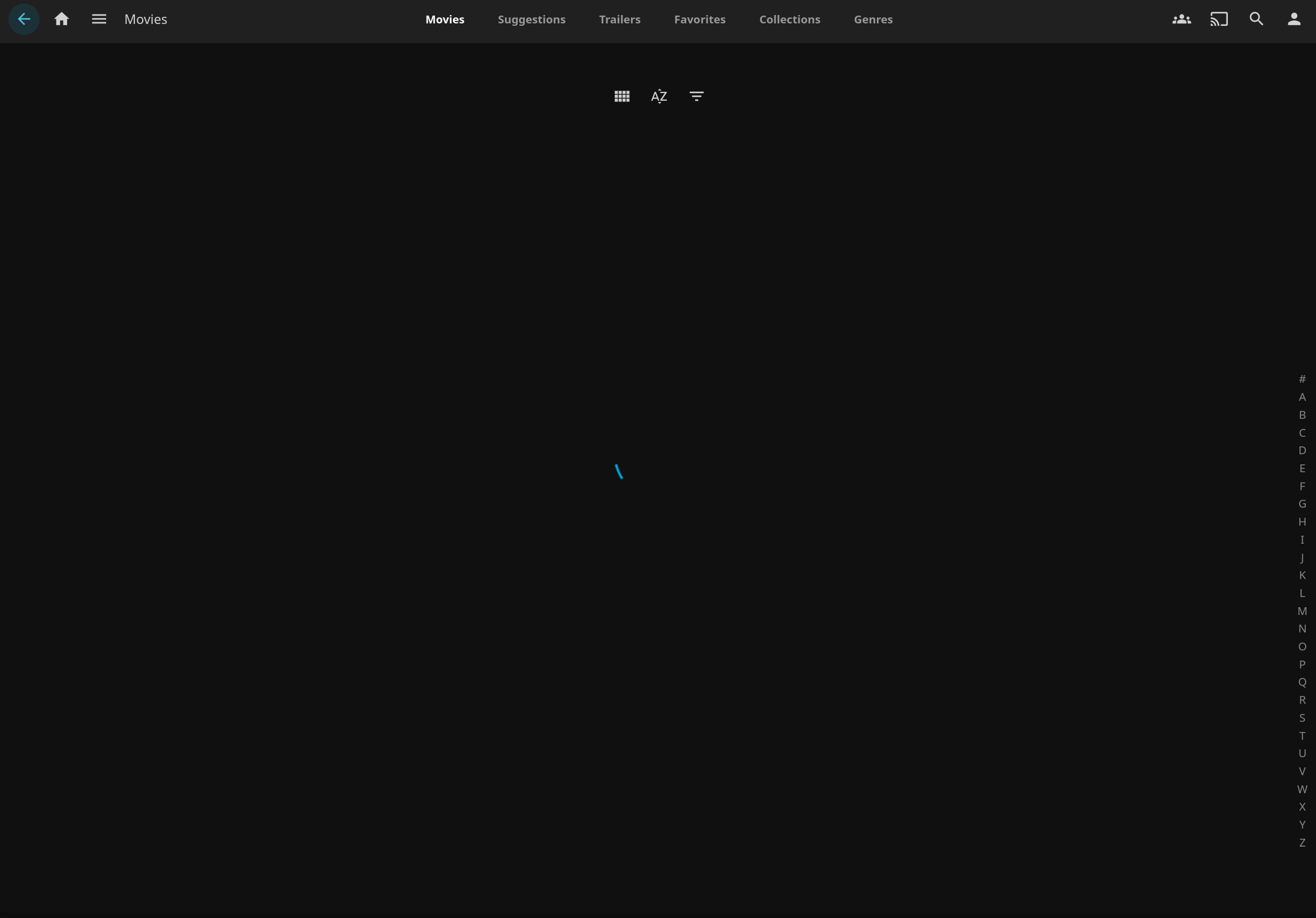Click the cast to device icon
The image size is (1316, 918).
click(1219, 19)
